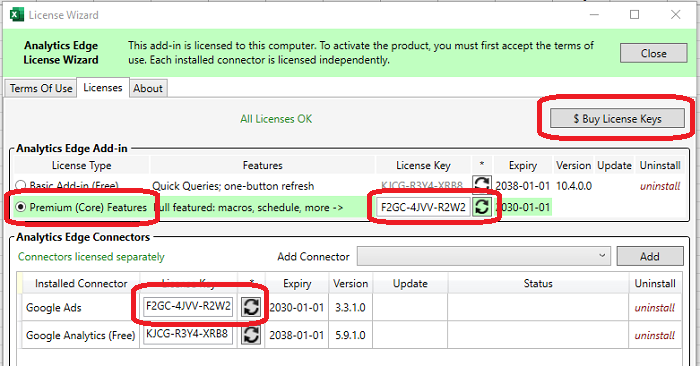
Task: Click the $ Buy License Keys button
Action: tap(617, 119)
